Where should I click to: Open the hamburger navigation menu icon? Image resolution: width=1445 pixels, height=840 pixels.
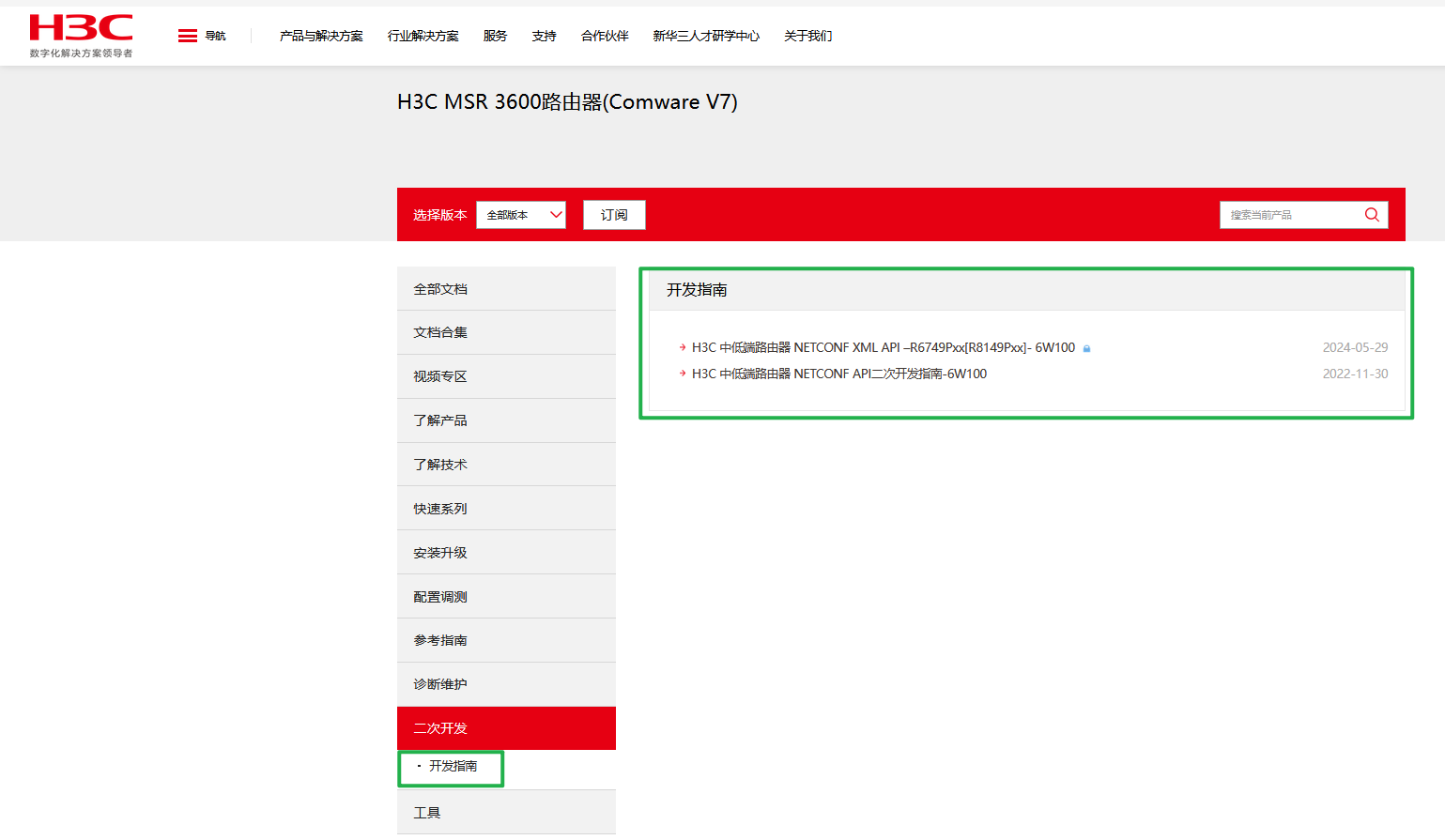pyautogui.click(x=188, y=36)
